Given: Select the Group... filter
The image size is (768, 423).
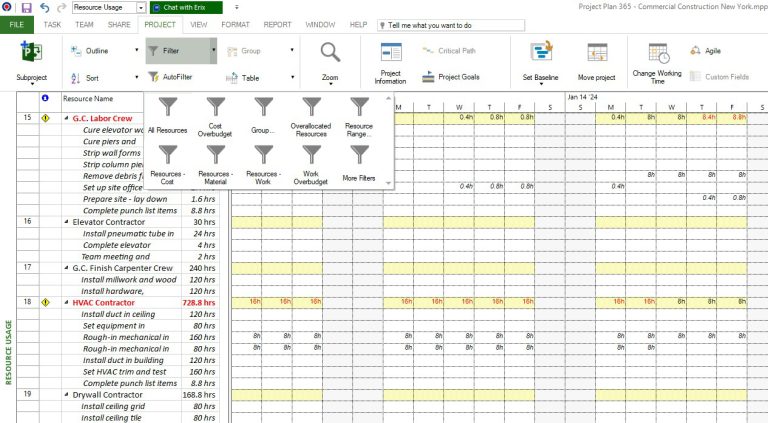Looking at the screenshot, I should click(x=263, y=115).
